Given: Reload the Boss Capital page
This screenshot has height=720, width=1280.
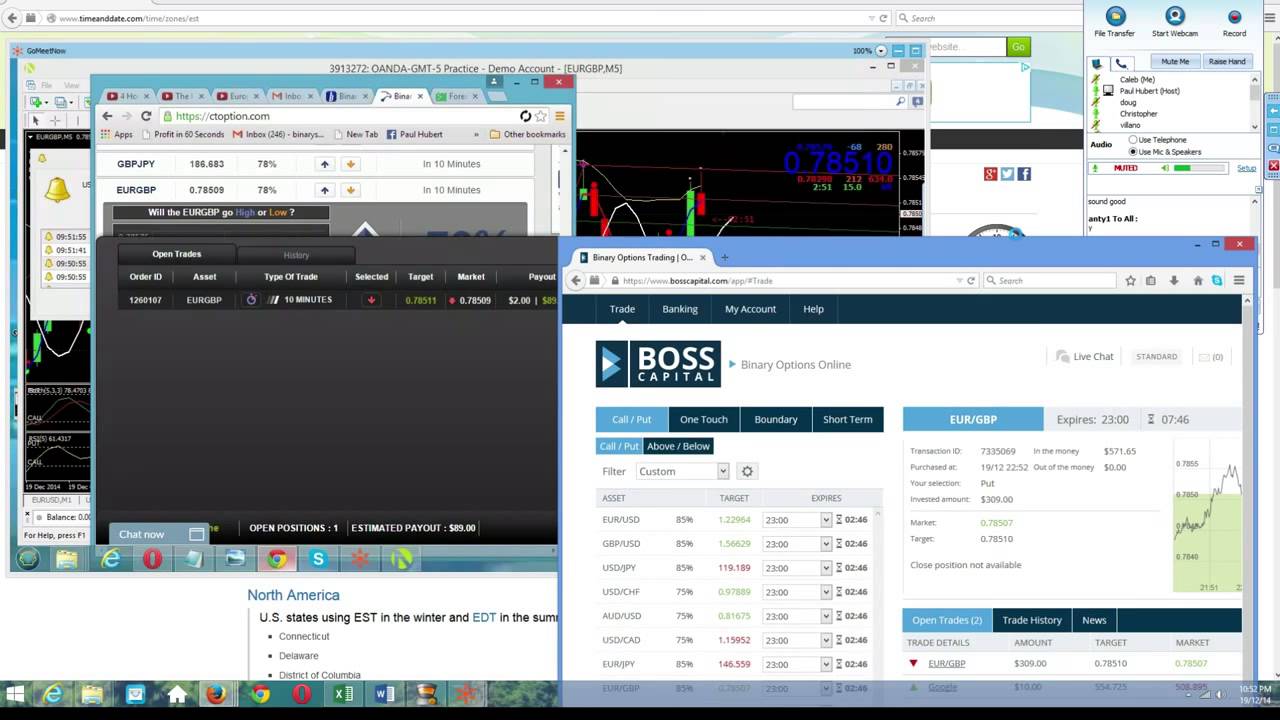Looking at the screenshot, I should (970, 281).
